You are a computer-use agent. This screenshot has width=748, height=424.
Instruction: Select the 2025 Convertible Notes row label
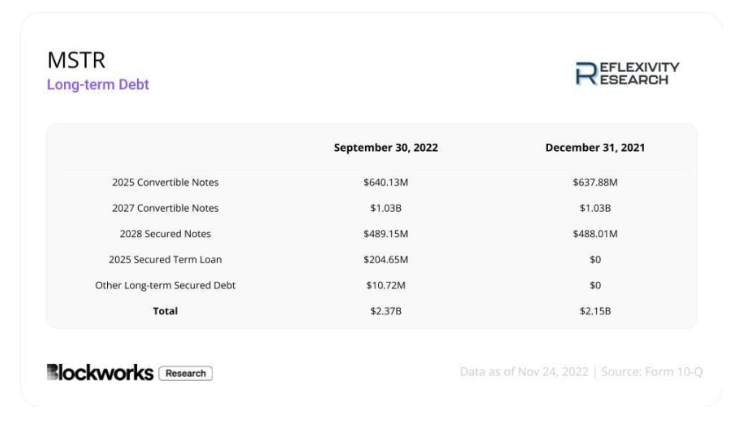point(165,182)
